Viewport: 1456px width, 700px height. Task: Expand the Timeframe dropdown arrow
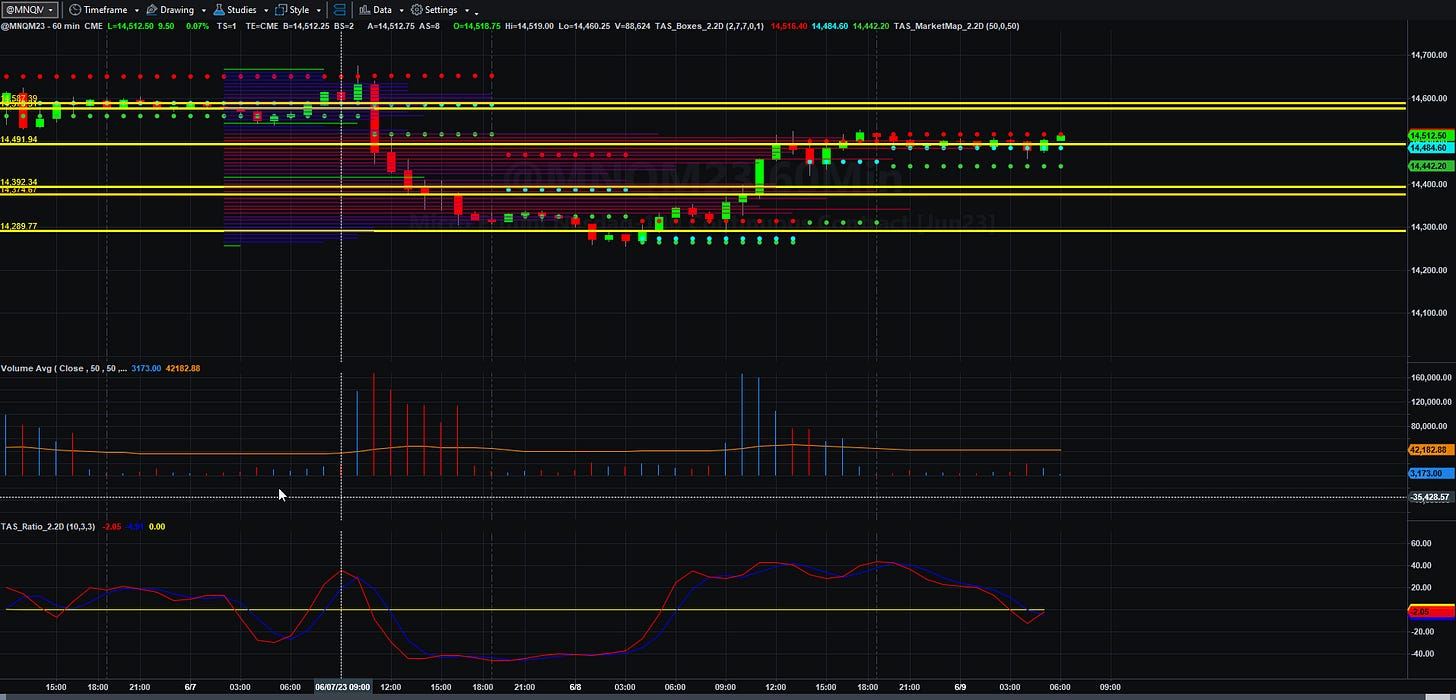(135, 10)
